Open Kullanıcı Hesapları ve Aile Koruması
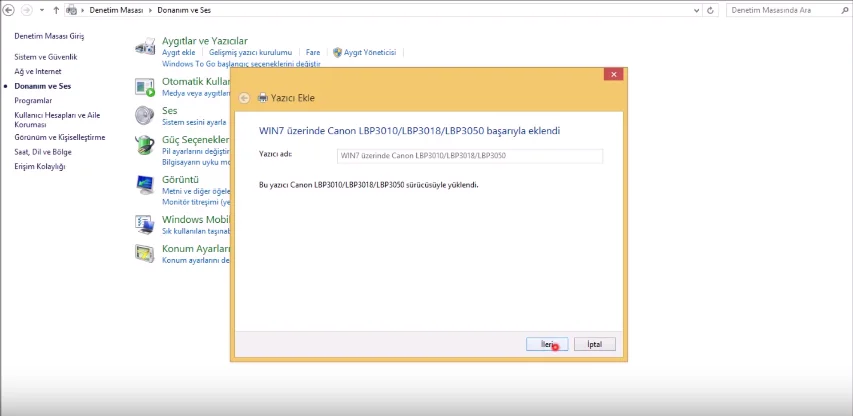This screenshot has width=853, height=416. point(57,120)
